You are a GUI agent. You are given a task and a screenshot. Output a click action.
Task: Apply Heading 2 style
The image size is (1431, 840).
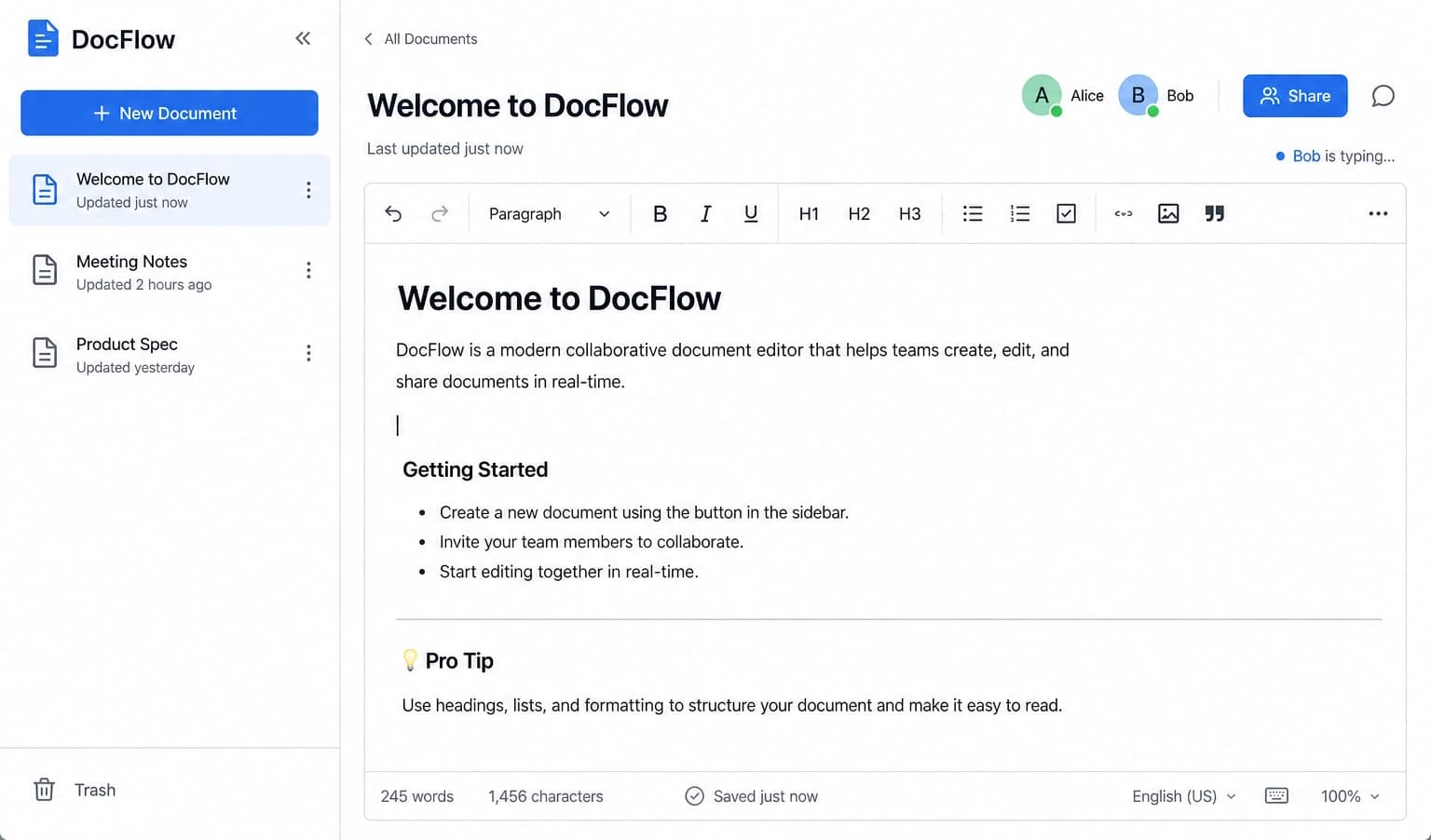pos(859,213)
